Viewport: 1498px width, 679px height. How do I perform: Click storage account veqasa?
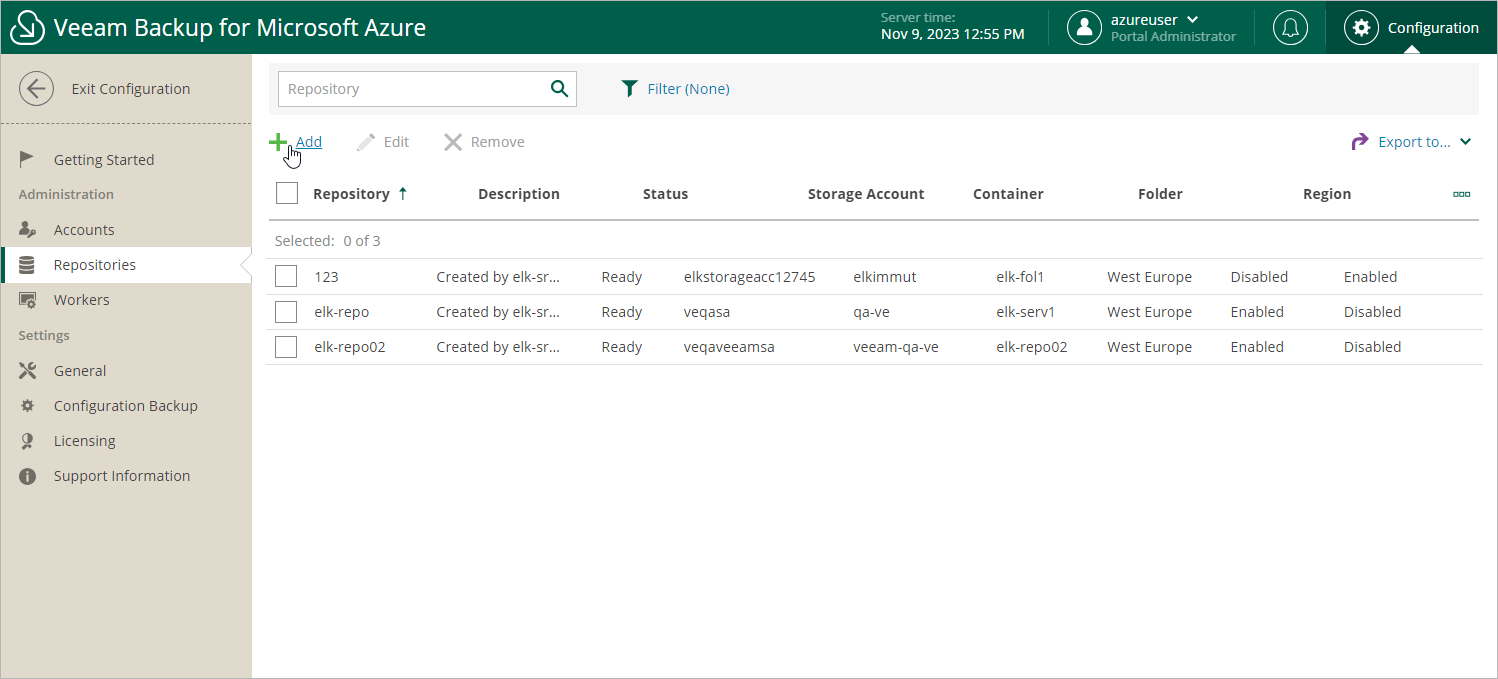[707, 312]
